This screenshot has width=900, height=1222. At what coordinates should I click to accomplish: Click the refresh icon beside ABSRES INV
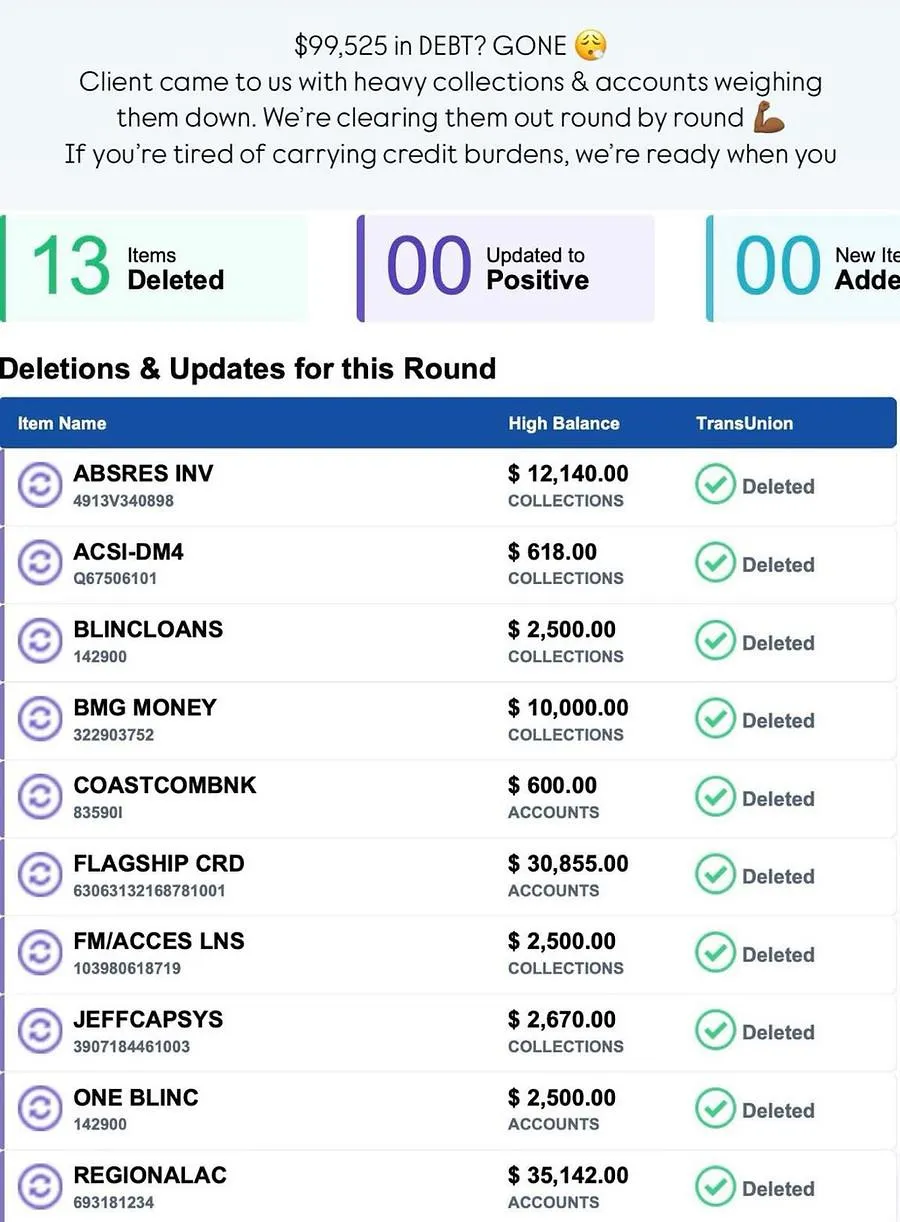[38, 485]
